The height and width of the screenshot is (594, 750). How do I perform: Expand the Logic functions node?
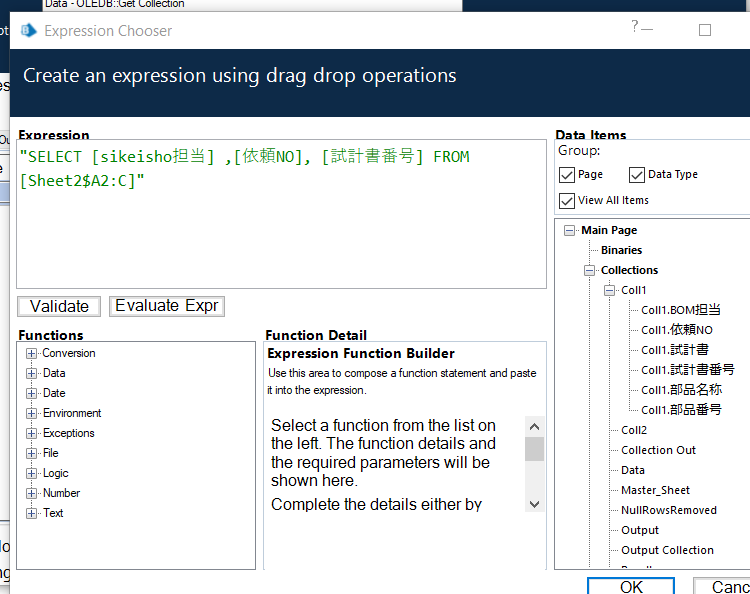pyautogui.click(x=32, y=473)
